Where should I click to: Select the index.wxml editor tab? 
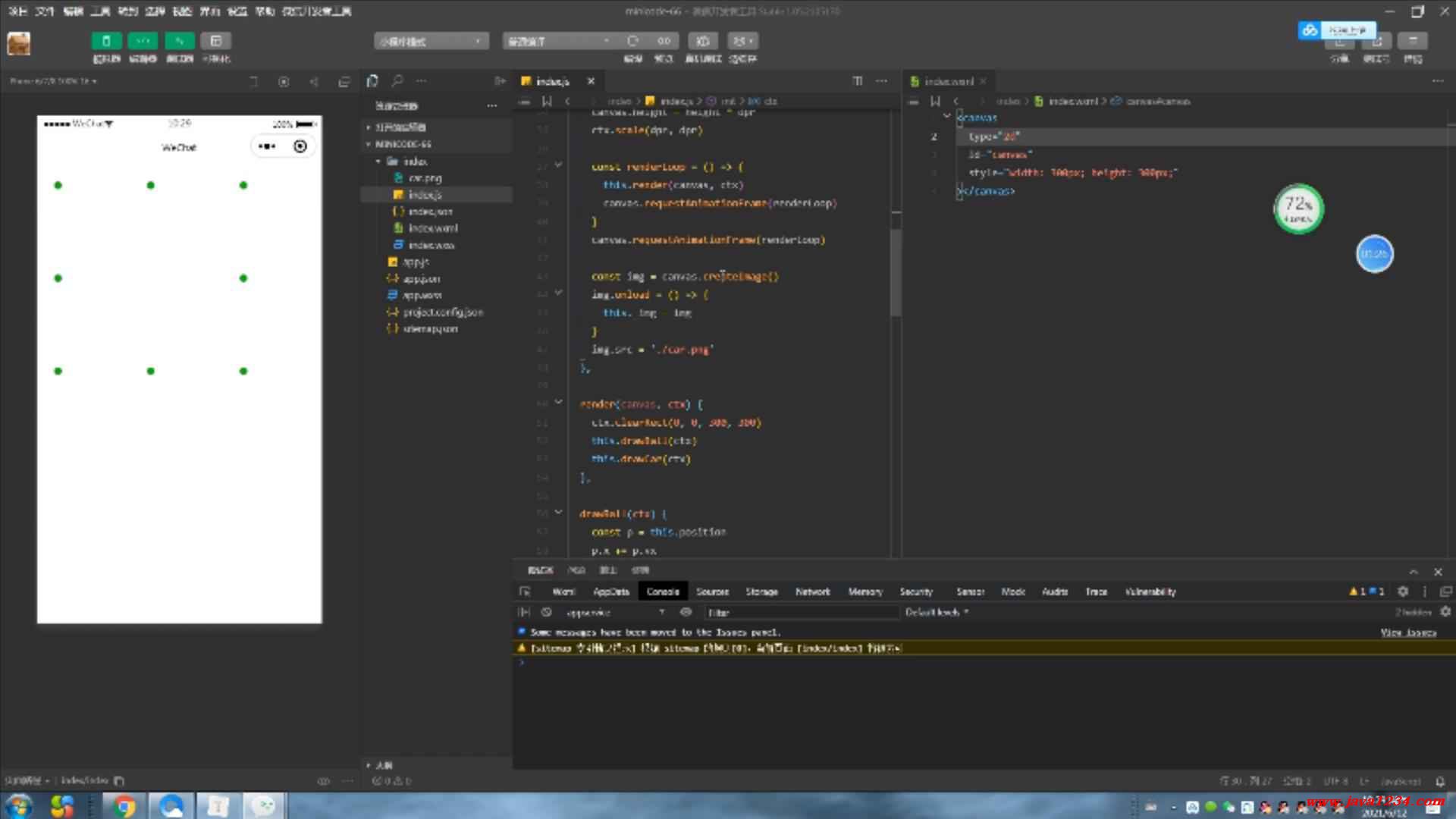pyautogui.click(x=948, y=81)
